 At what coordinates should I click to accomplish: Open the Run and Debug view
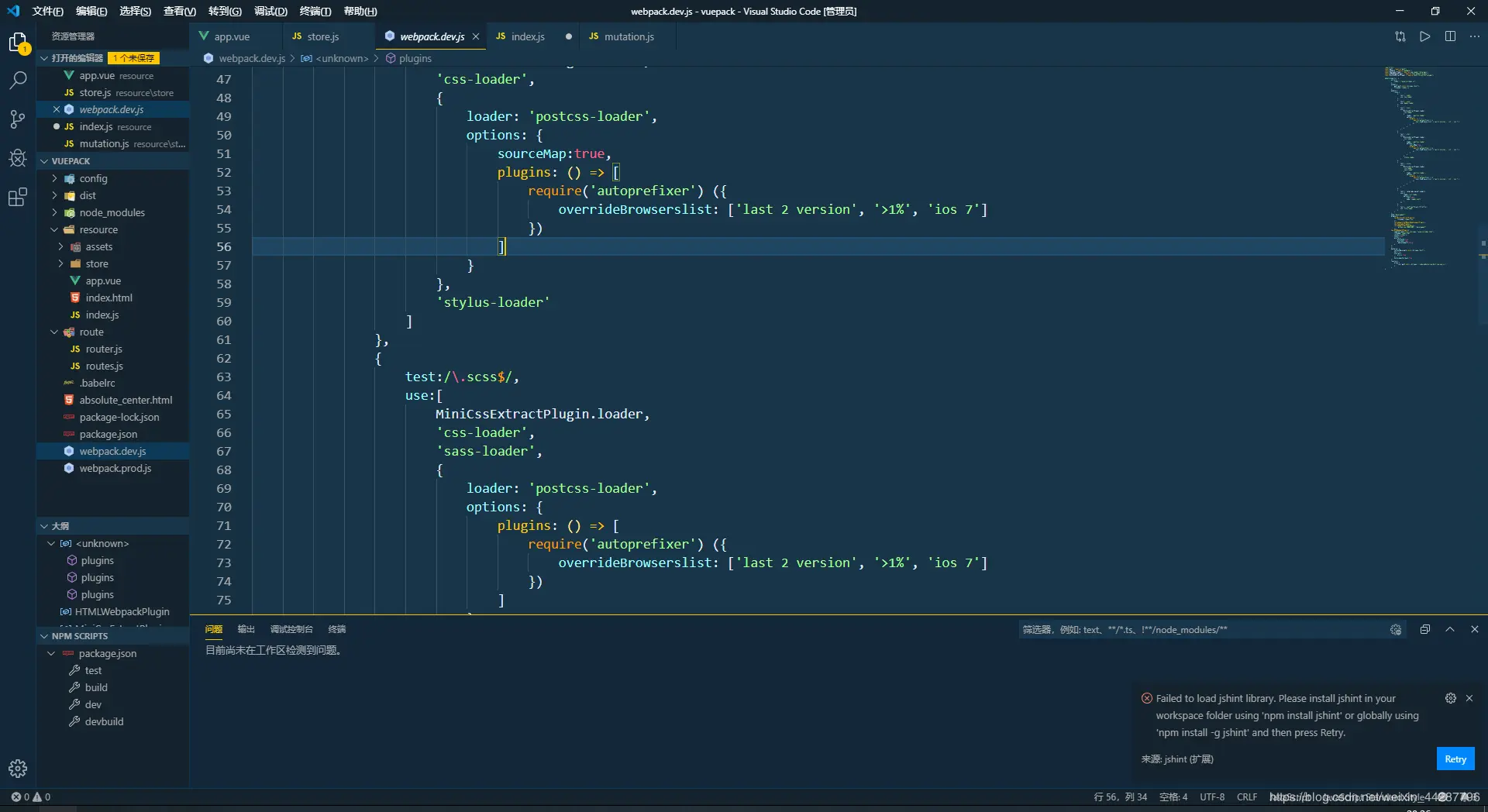pos(18,158)
